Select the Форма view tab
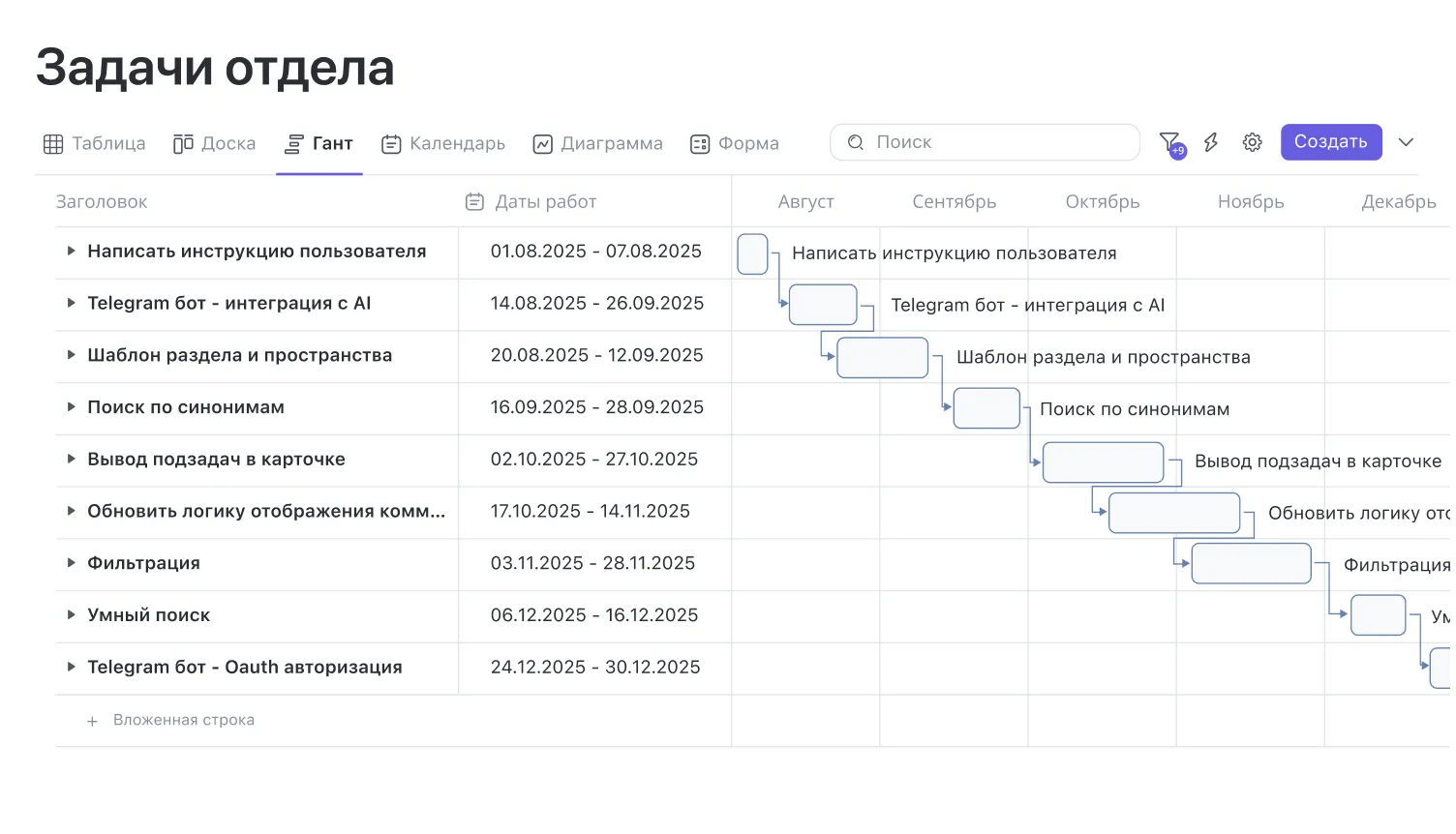This screenshot has height=834, width=1456. point(734,144)
